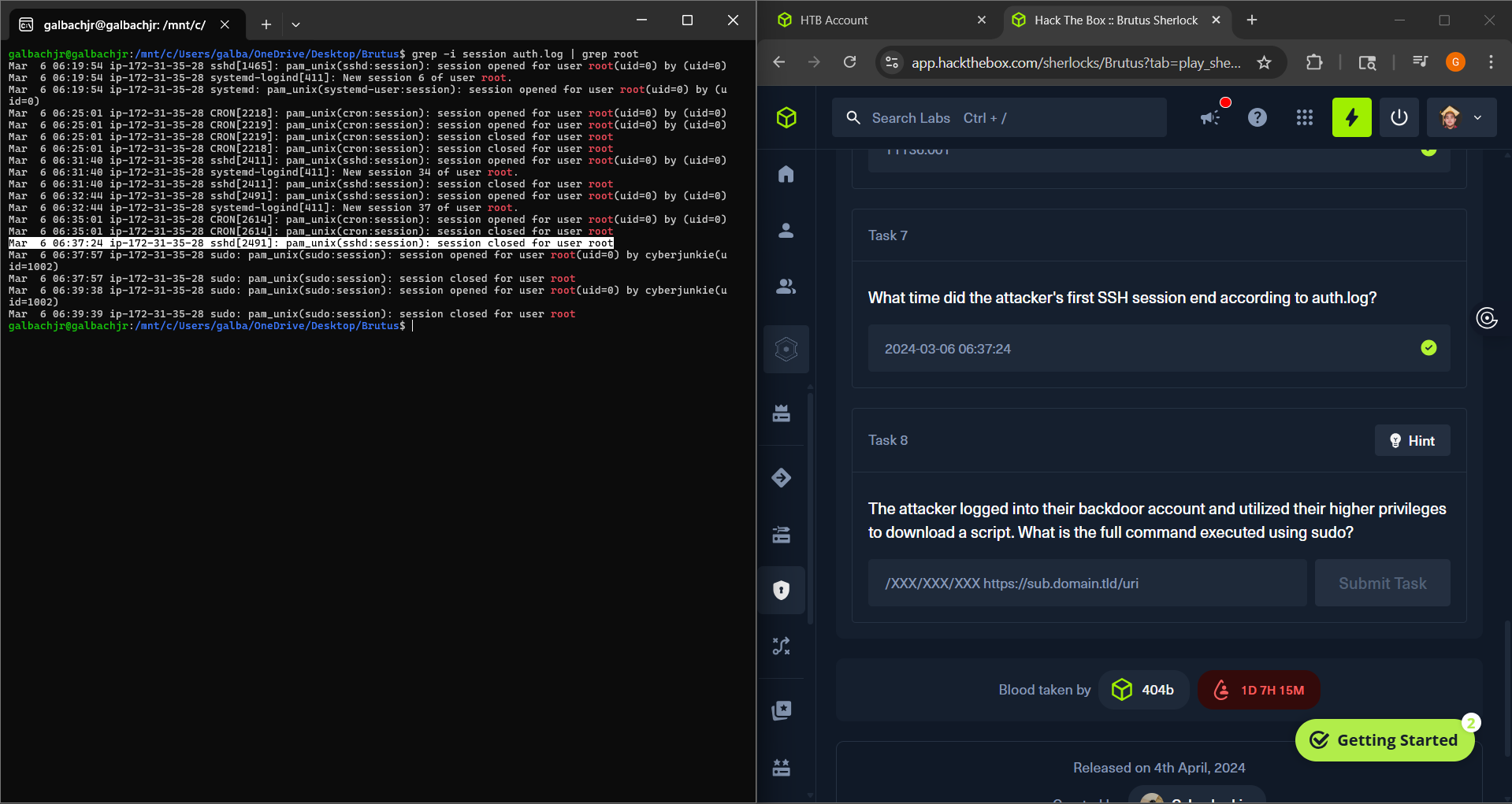
Task: Click the "Blood taken by" label
Action: (1045, 690)
